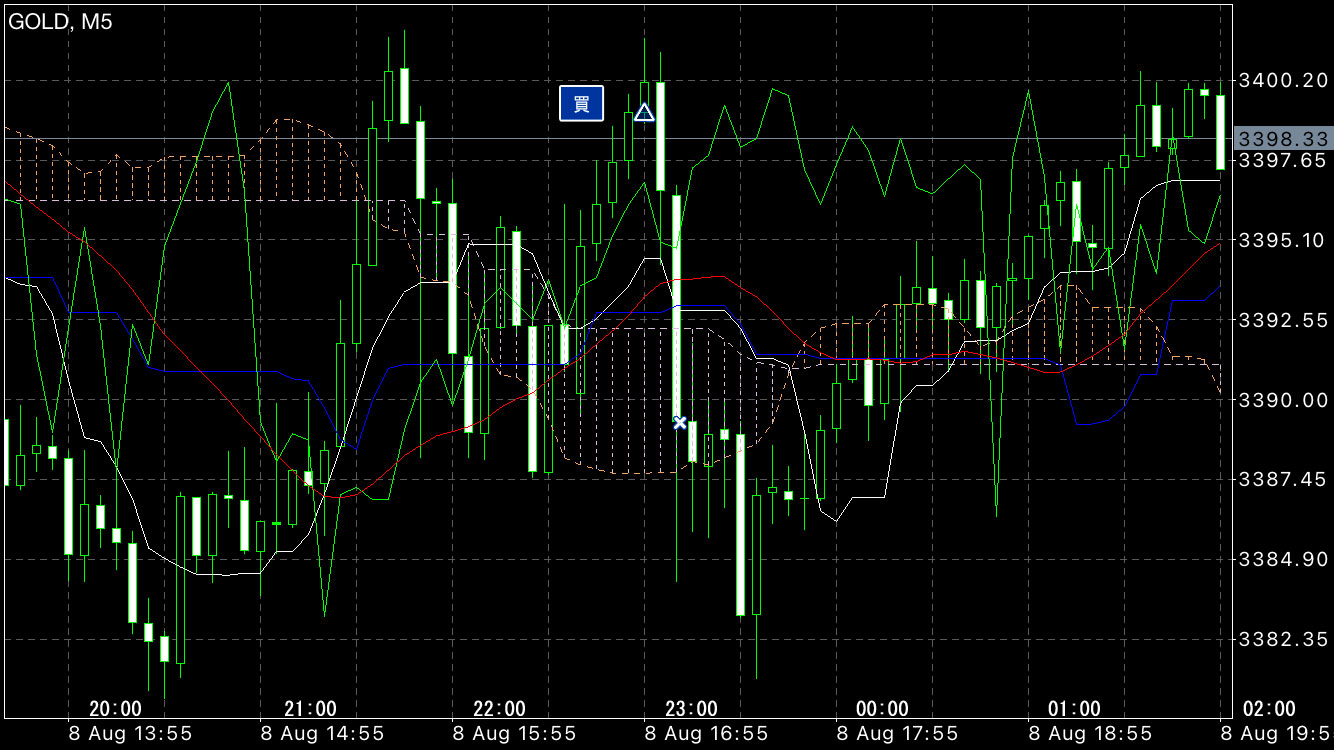Image resolution: width=1334 pixels, height=750 pixels.
Task: Click the 00:00 time label
Action: coord(882,709)
